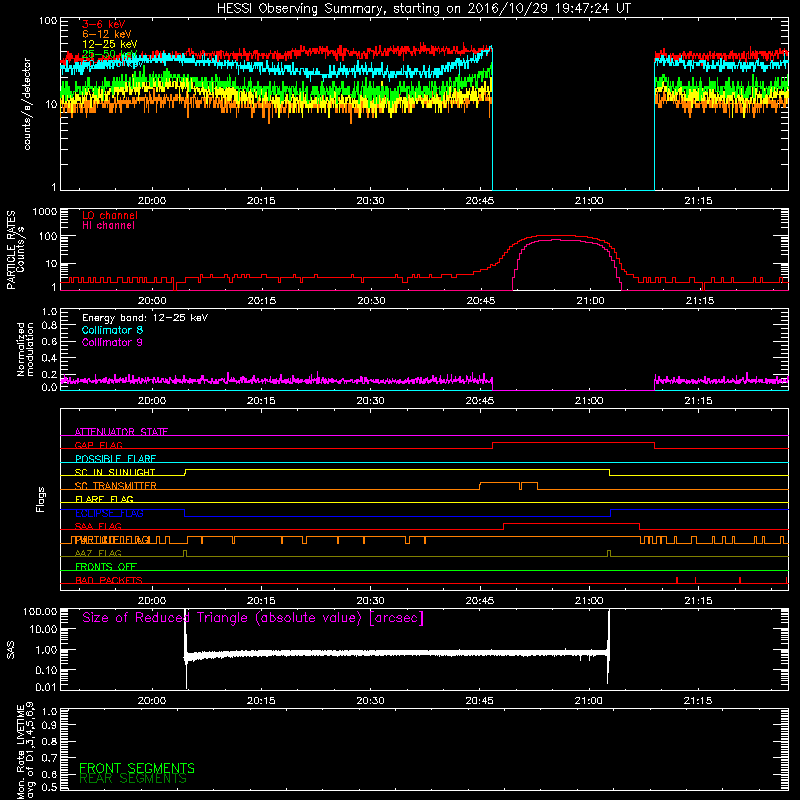Click the overlapping PARTICLE_FLAG label
Screen dimensions: 800x800
coord(110,540)
